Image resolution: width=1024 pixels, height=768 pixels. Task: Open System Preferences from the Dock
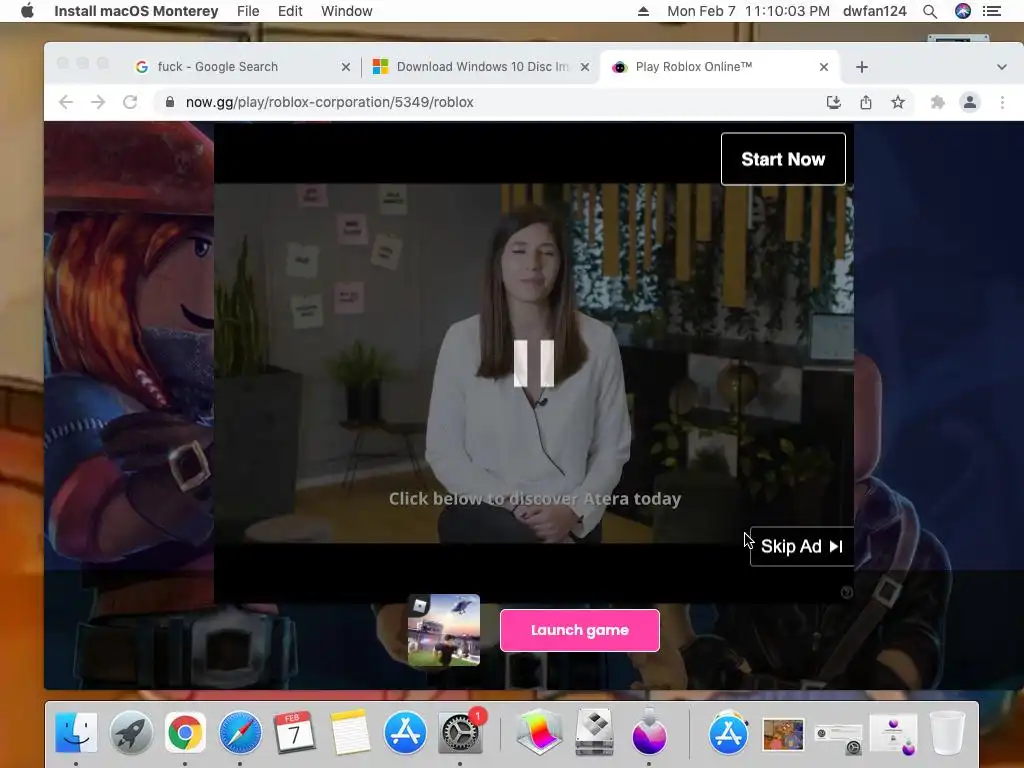[x=460, y=733]
